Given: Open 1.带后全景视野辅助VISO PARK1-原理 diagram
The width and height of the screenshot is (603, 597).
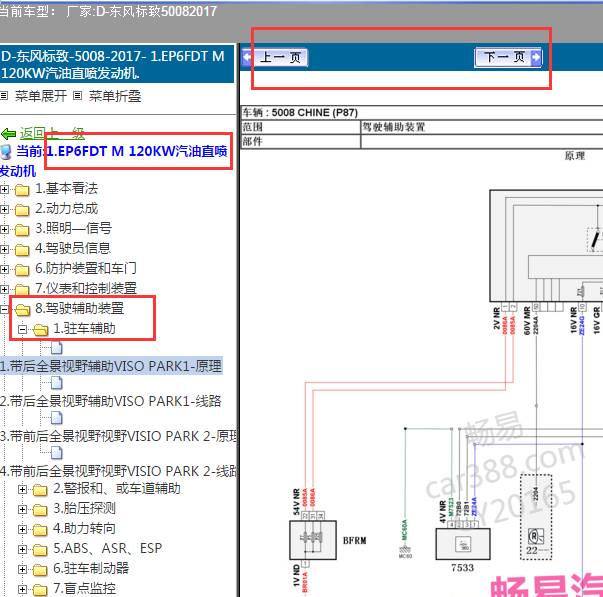Looking at the screenshot, I should point(111,366).
